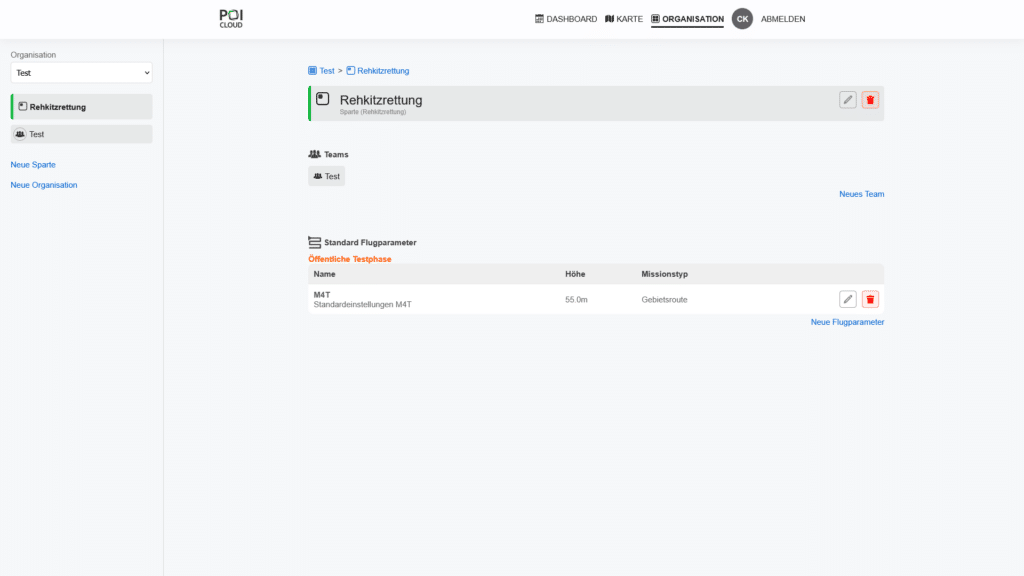This screenshot has width=1024, height=576.
Task: Click the POI Cloud logo
Action: click(x=231, y=18)
